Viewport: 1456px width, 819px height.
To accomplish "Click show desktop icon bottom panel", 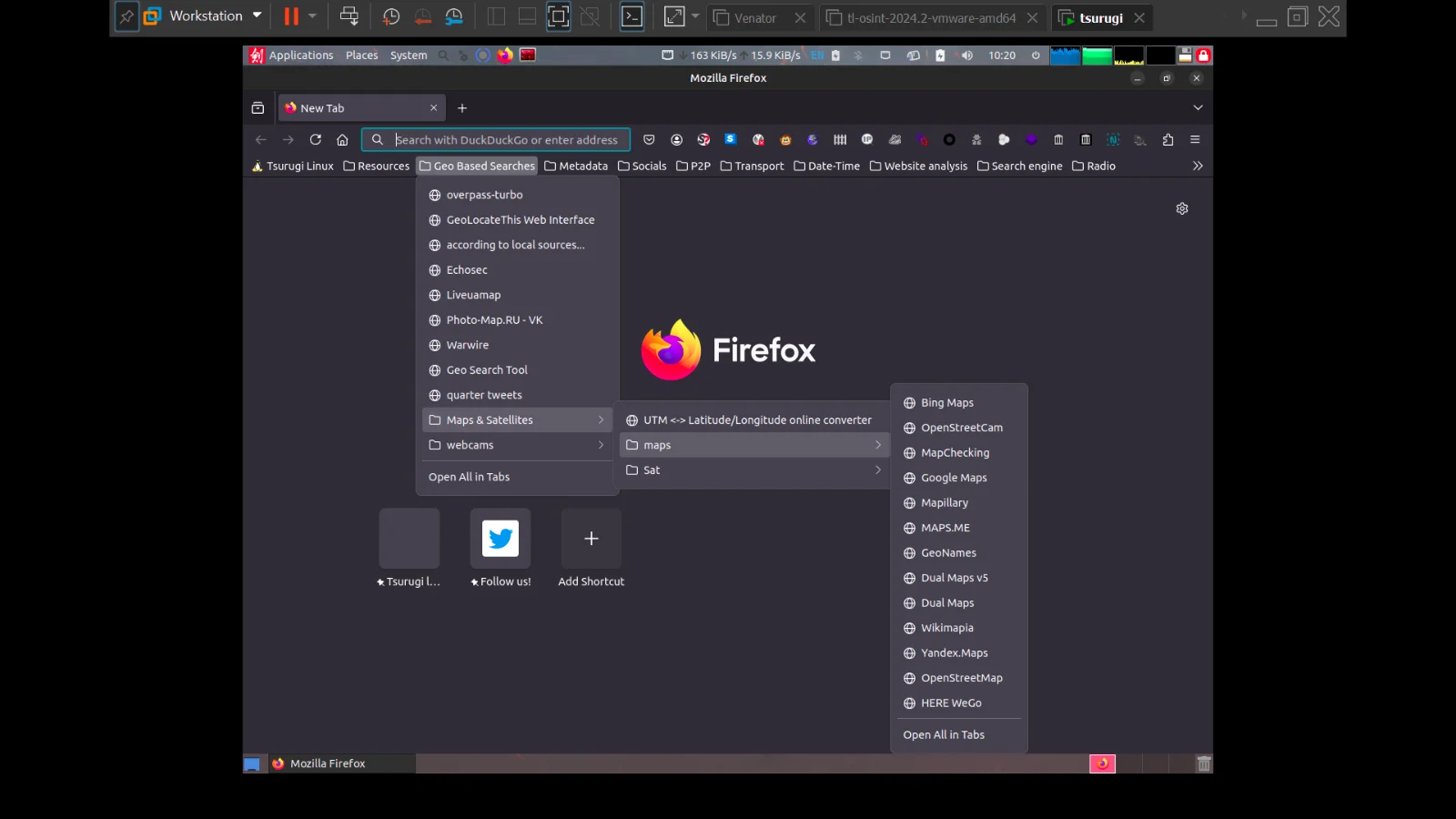I will (252, 763).
